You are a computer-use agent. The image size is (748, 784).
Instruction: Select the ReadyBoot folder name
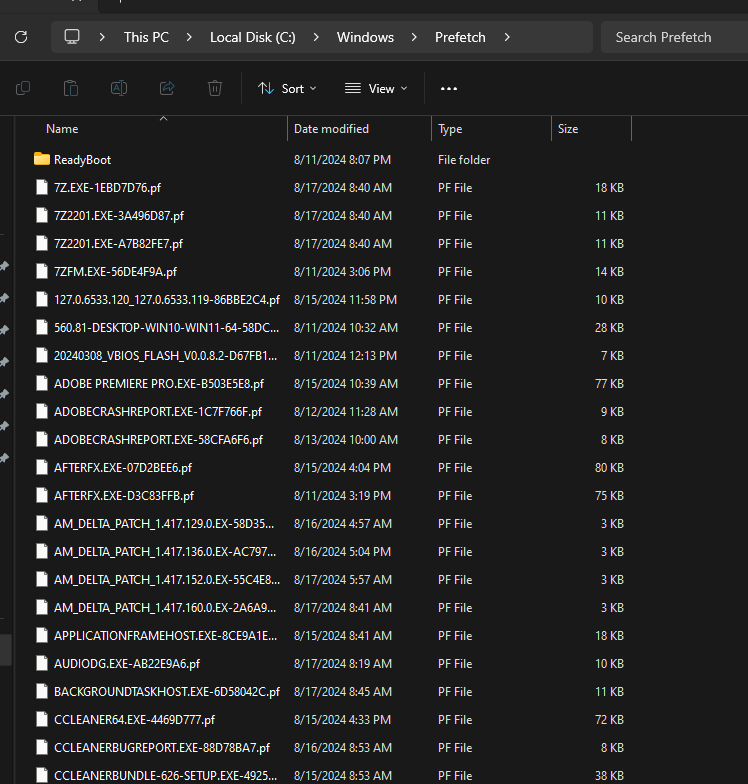pos(82,160)
